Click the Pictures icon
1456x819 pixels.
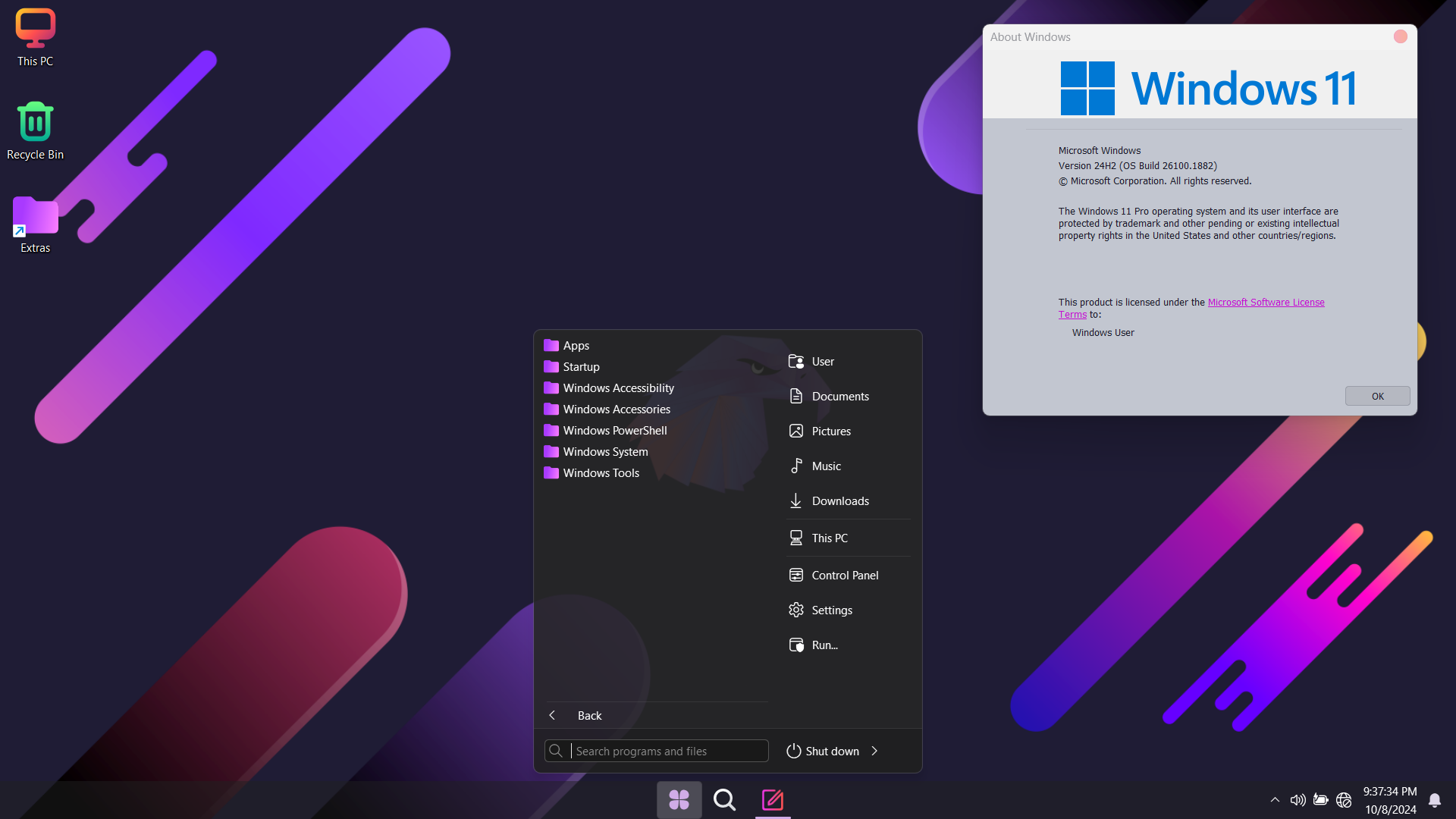coord(796,431)
